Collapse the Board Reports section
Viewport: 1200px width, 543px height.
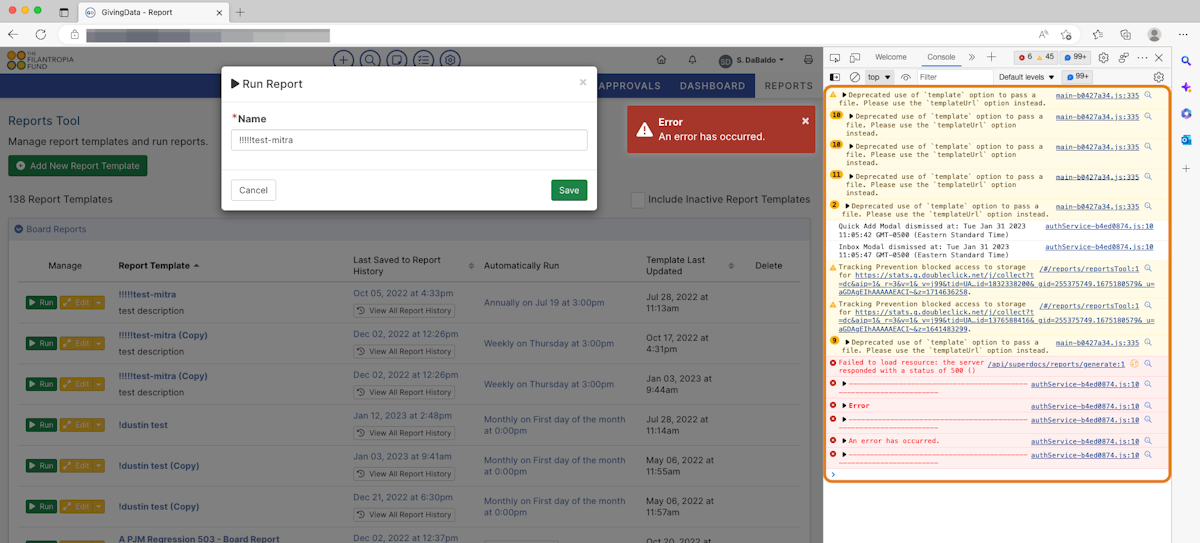pos(18,229)
